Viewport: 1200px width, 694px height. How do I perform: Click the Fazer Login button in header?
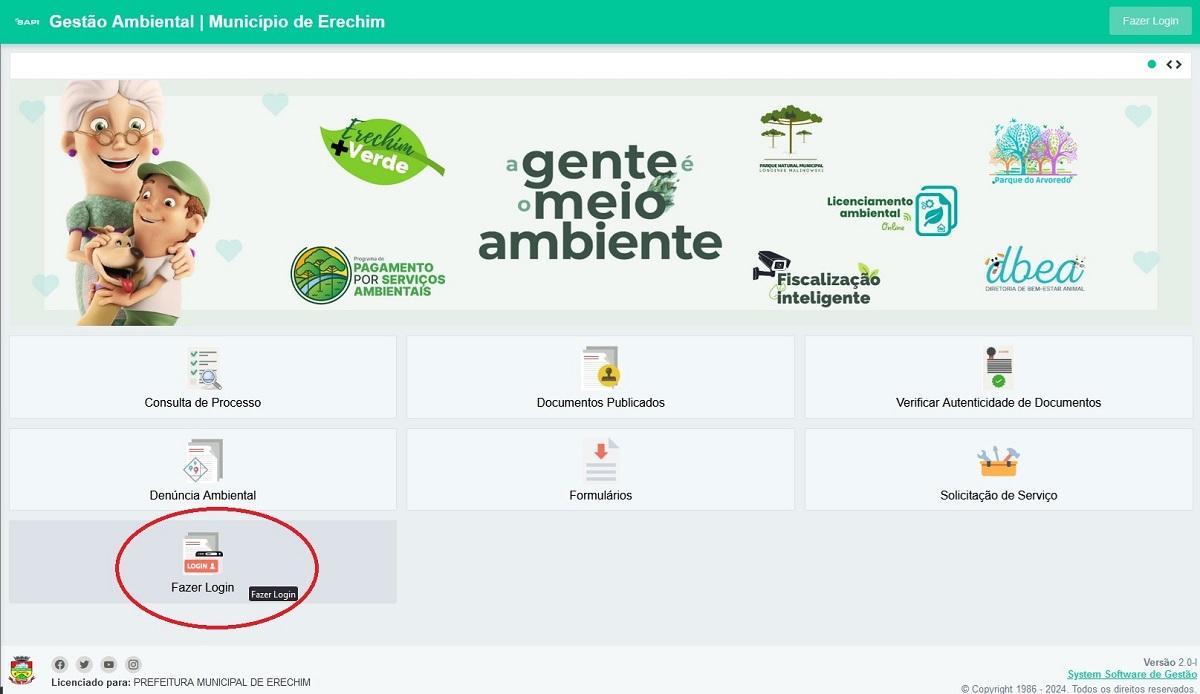coord(1149,21)
